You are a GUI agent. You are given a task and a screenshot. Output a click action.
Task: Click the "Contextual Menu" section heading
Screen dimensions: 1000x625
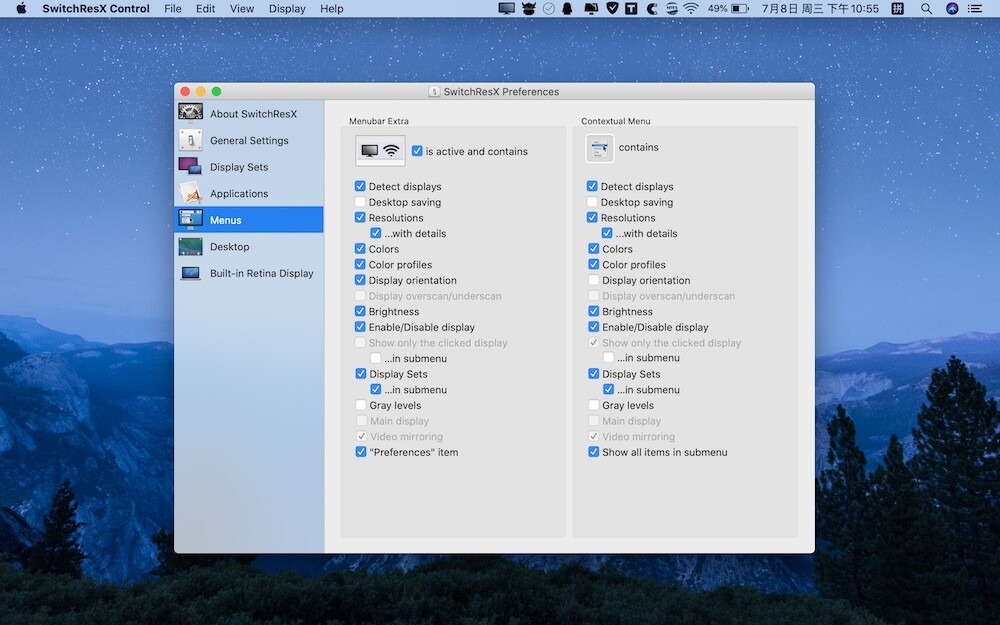tap(615, 121)
